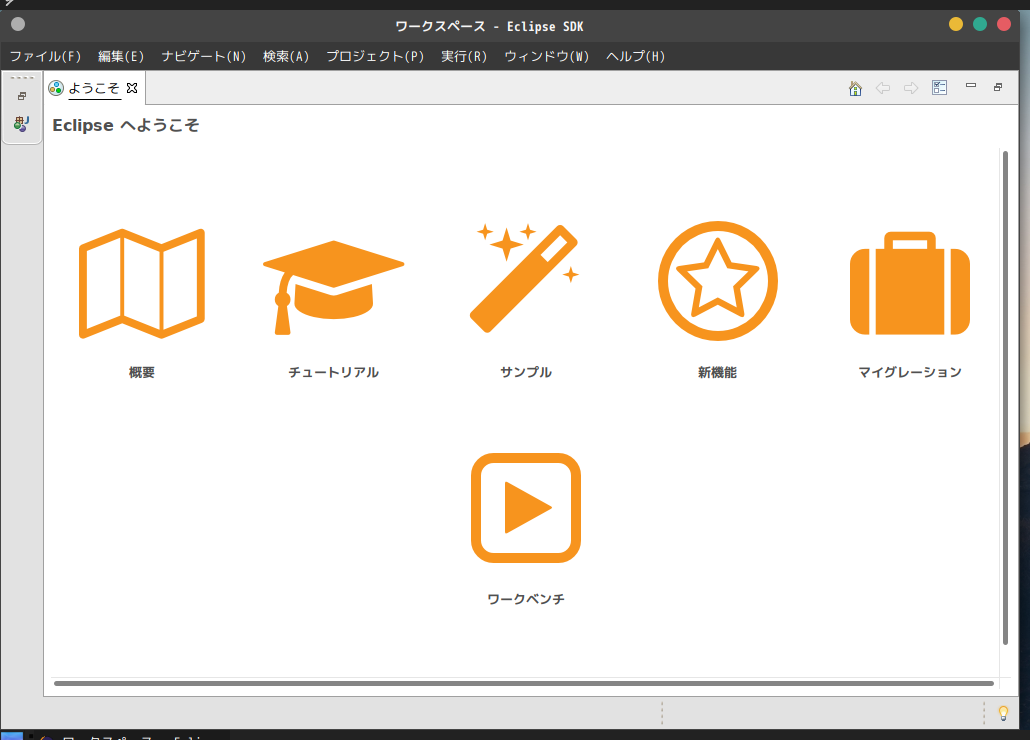This screenshot has width=1030, height=740.
Task: Select the ようこそ tab label
Action: pos(94,88)
